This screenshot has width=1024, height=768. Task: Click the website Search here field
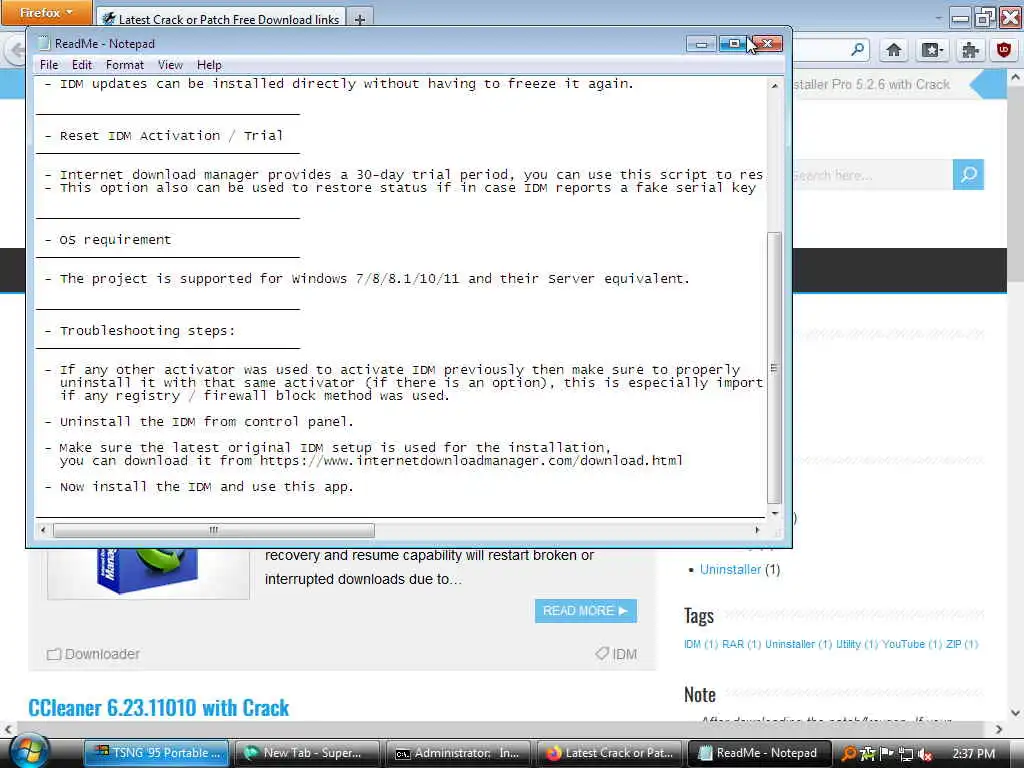(x=872, y=175)
